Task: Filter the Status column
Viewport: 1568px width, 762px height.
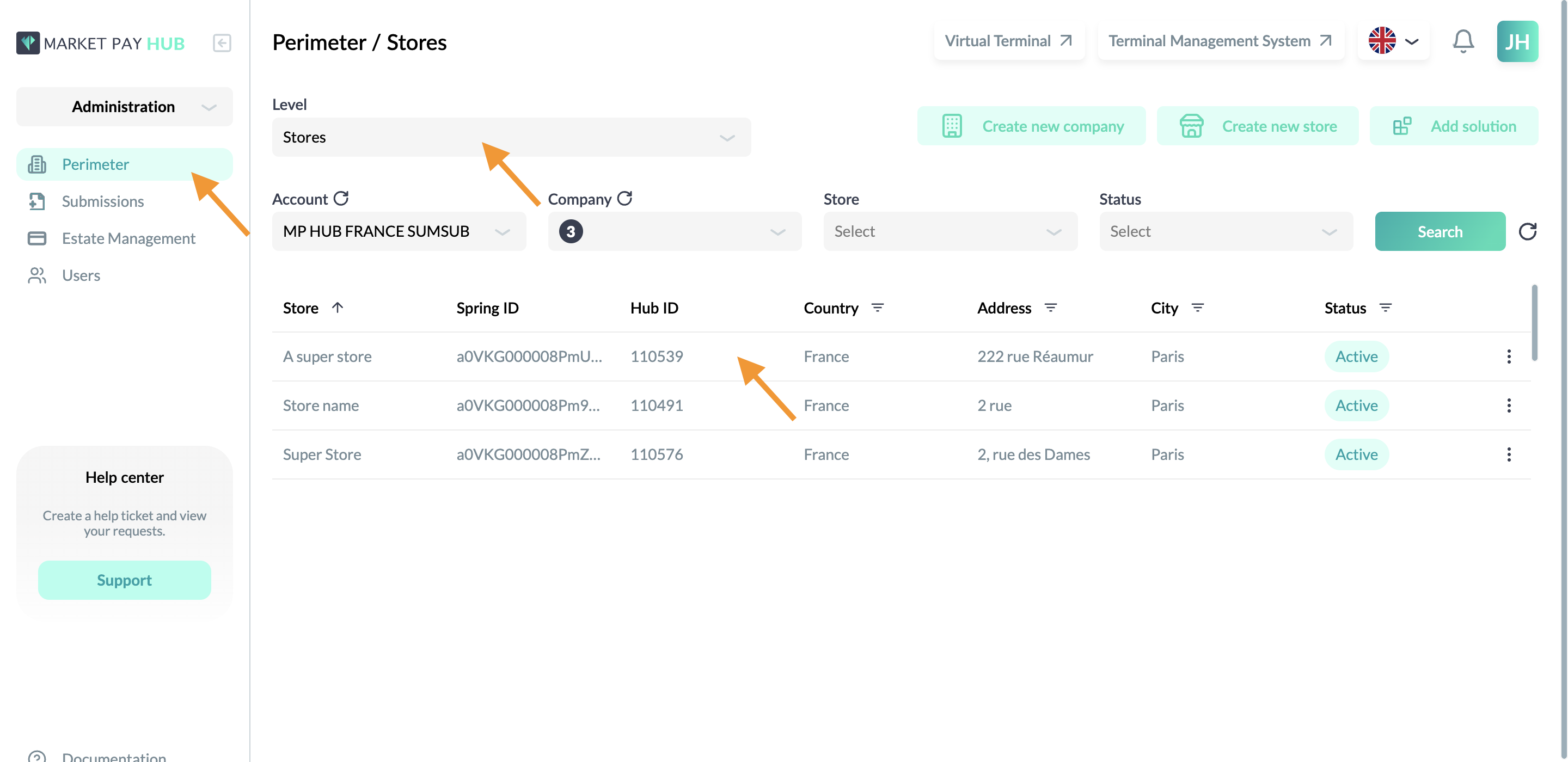Action: [x=1386, y=308]
